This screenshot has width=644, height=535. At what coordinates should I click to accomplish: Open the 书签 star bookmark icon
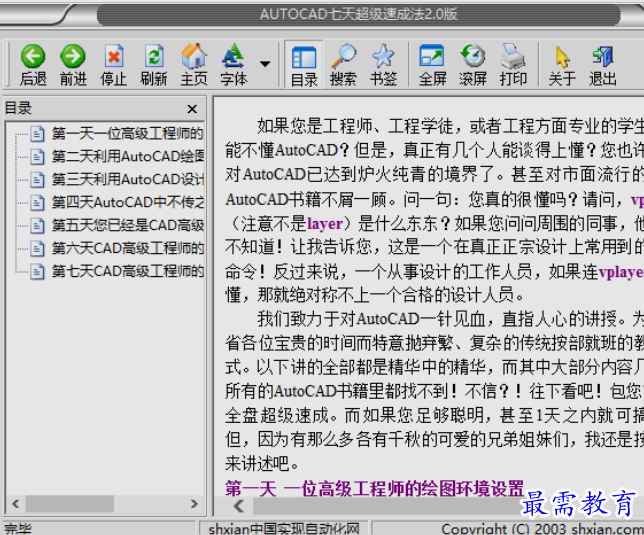click(383, 56)
